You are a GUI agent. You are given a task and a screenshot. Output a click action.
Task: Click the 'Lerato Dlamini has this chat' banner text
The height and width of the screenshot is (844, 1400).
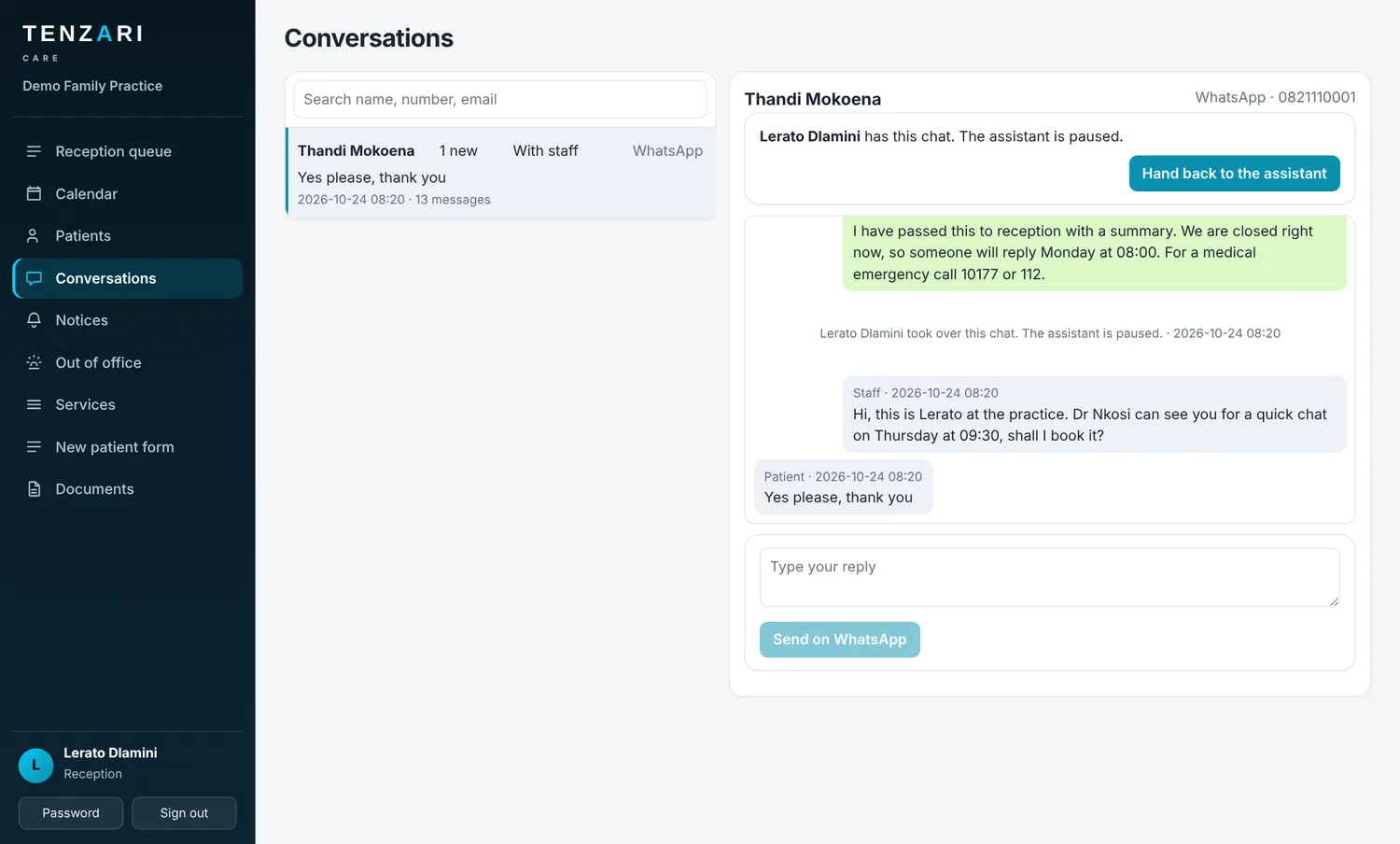point(941,136)
